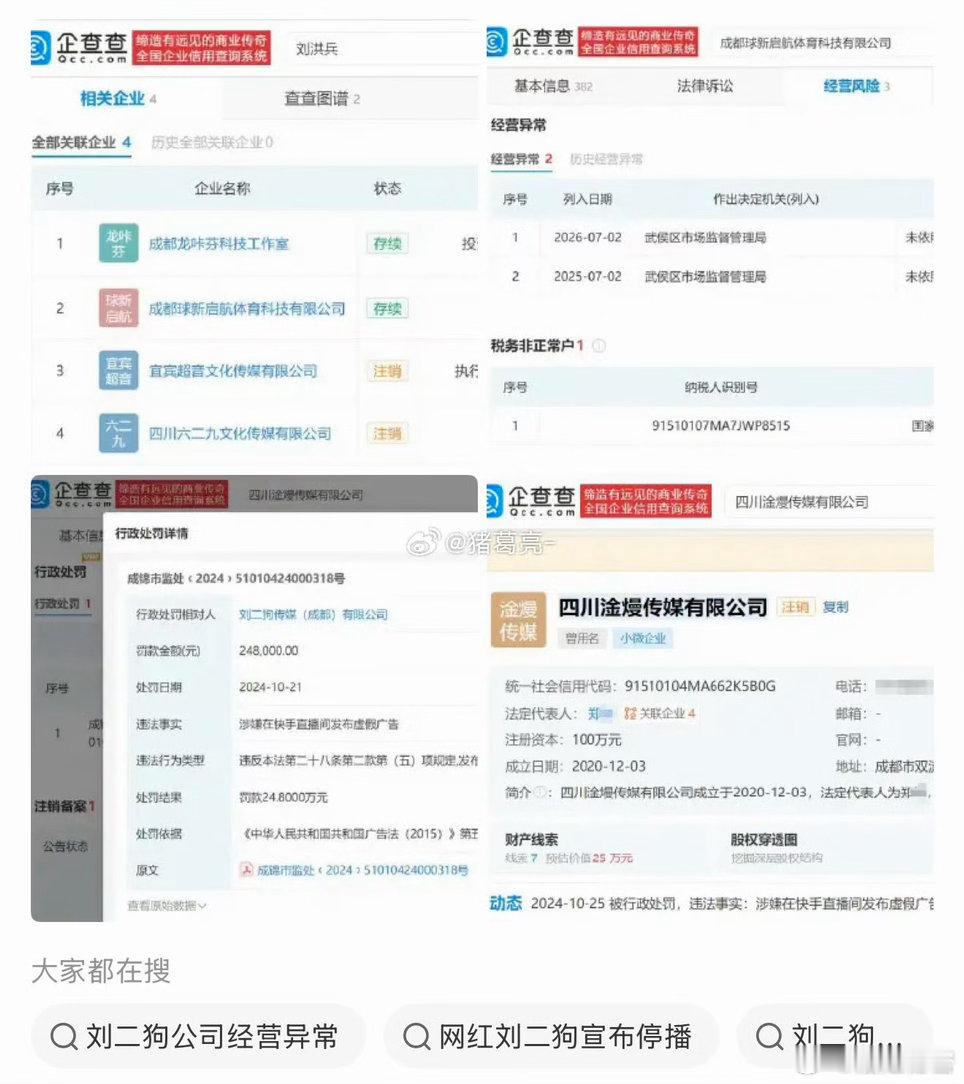Click the 2024-10-21 penalty date value
The image size is (964, 1084).
(x=270, y=687)
